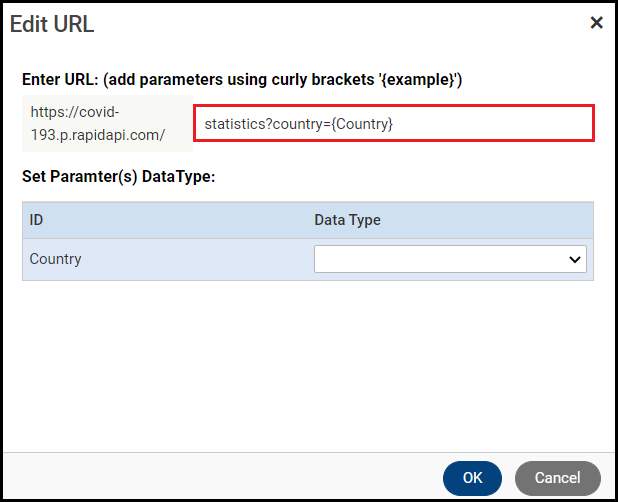Click the Country parameter ID cell
The image size is (618, 502).
pos(56,259)
